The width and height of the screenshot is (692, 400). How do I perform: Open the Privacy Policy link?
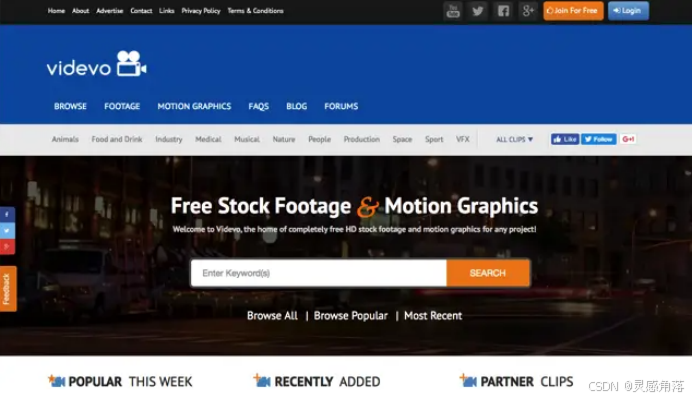pyautogui.click(x=201, y=11)
